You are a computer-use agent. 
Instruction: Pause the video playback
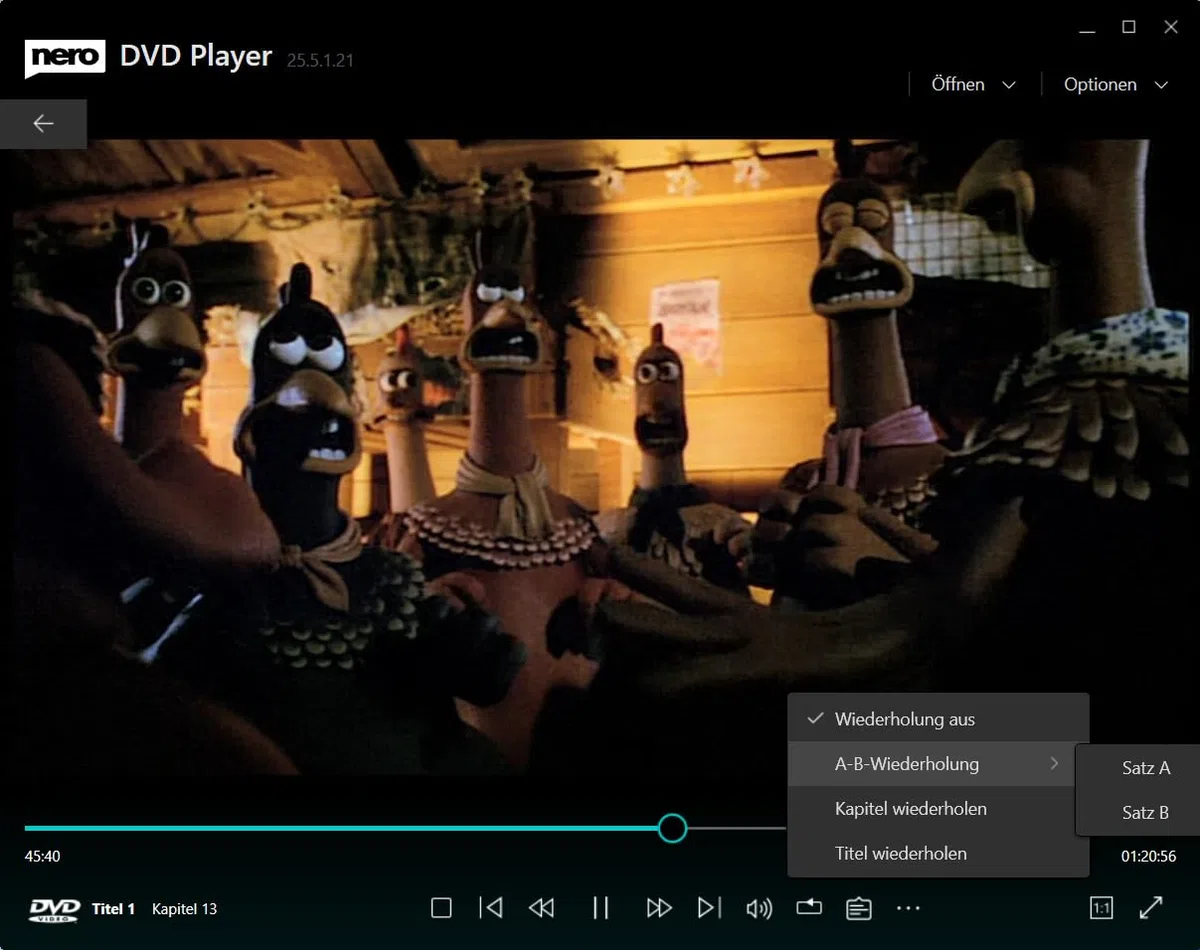(x=600, y=908)
